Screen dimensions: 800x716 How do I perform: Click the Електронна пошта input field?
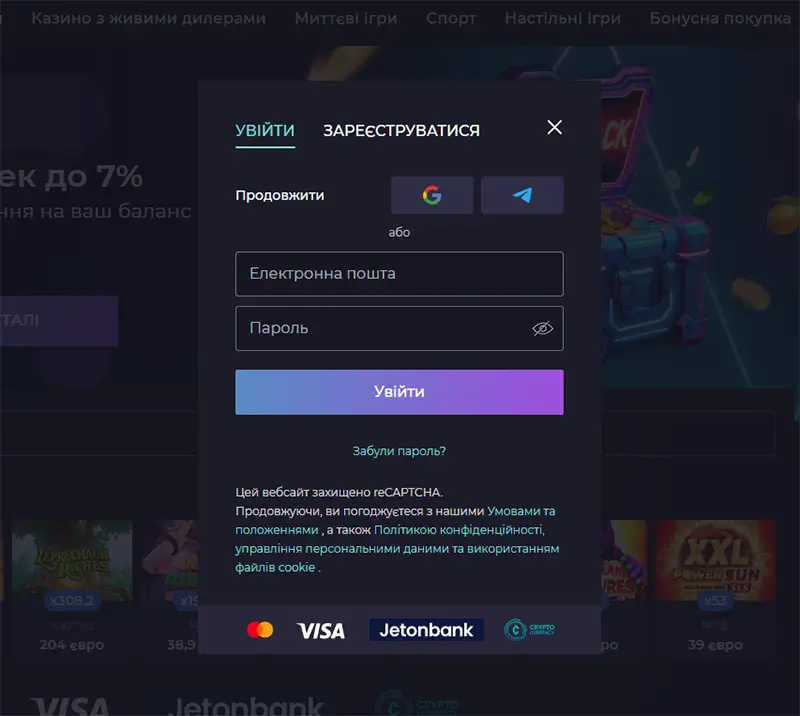[x=399, y=274]
